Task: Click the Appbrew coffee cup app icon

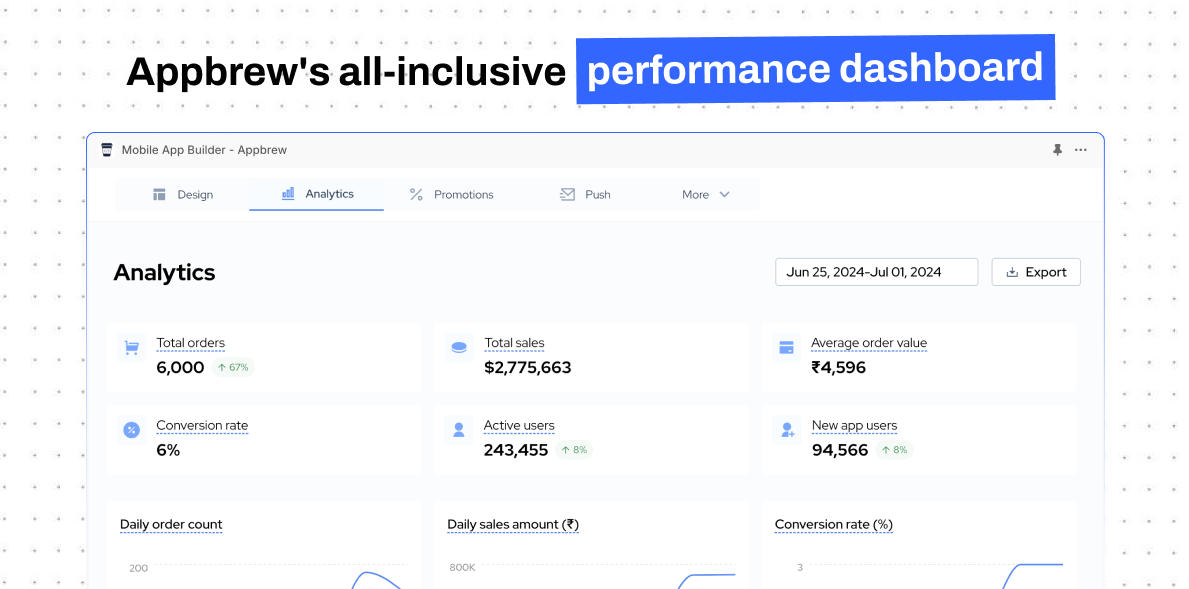Action: pos(106,149)
